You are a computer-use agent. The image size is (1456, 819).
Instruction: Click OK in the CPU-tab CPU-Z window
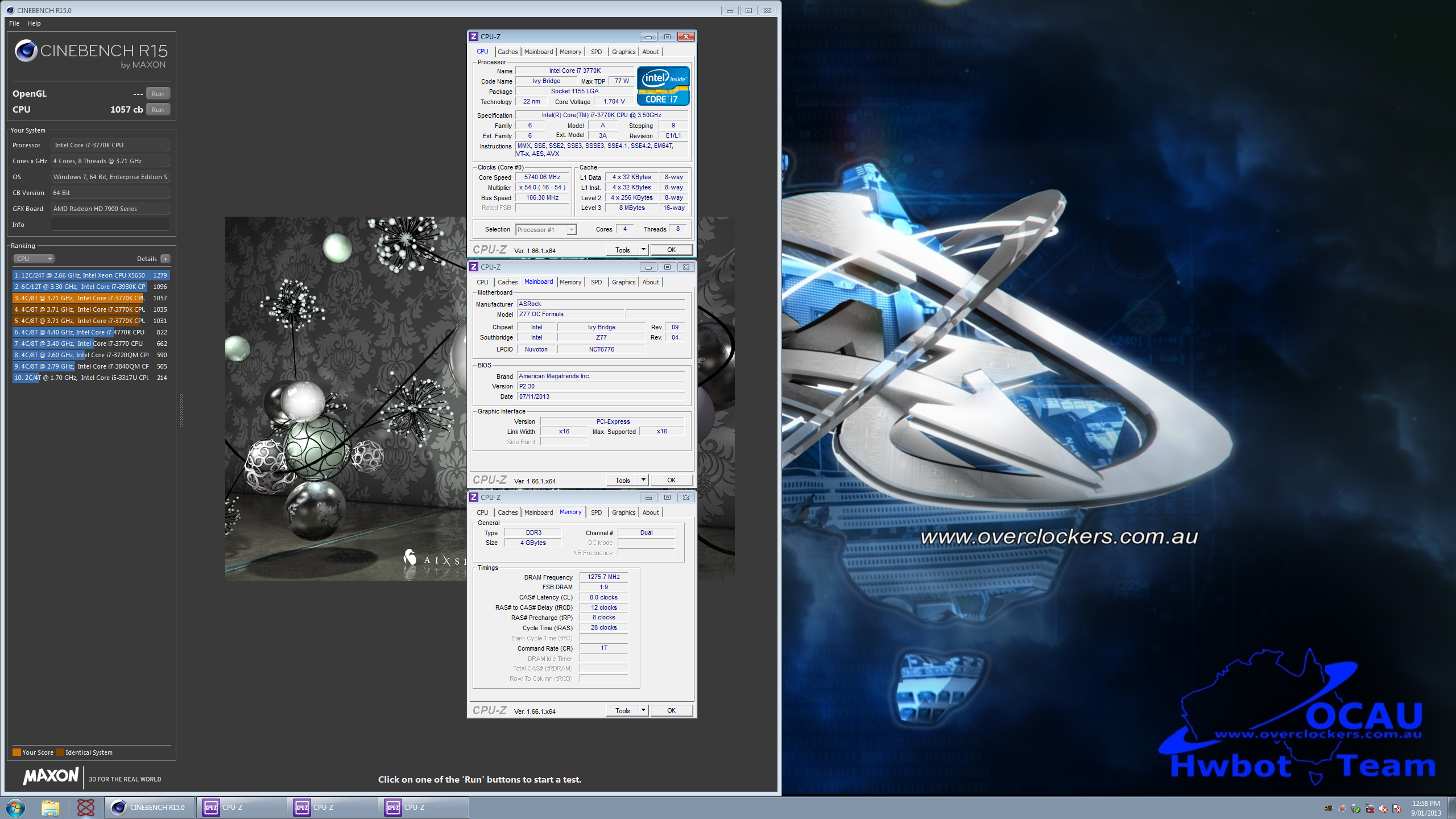[x=671, y=250]
